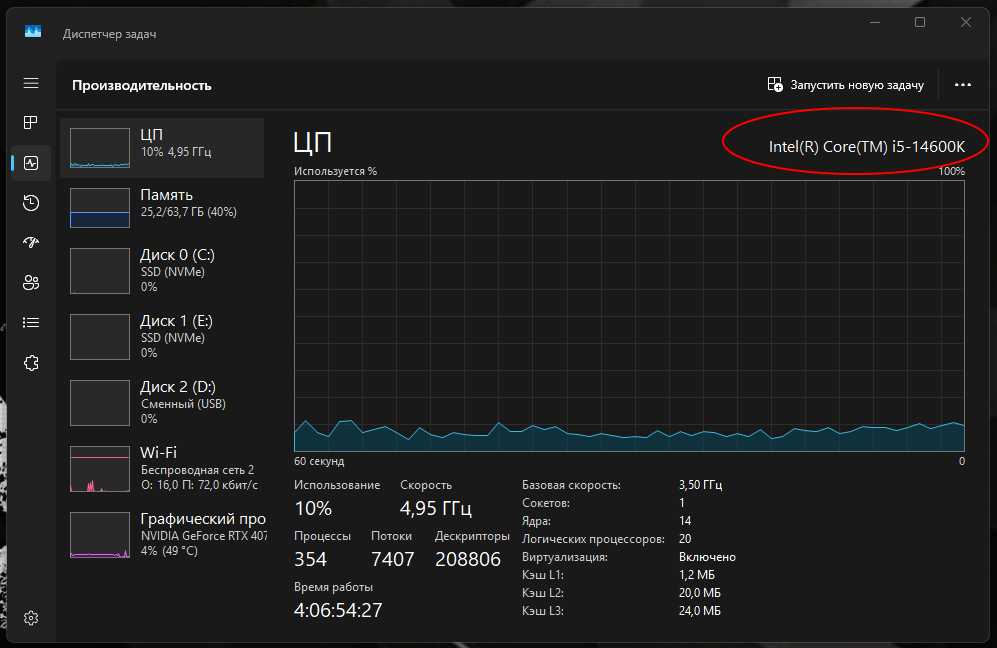Click the Базовая скорость 3,50 ГГц value
This screenshot has width=997, height=648.
(x=701, y=485)
